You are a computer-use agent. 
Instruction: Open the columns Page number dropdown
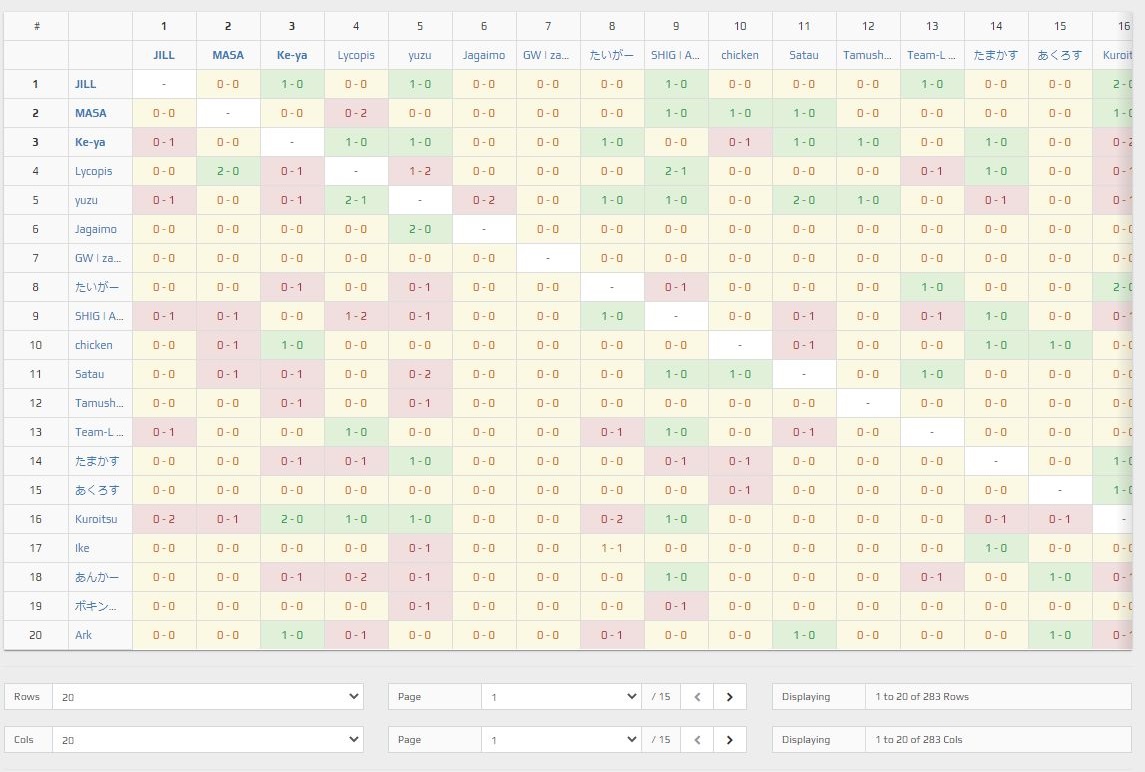[562, 740]
